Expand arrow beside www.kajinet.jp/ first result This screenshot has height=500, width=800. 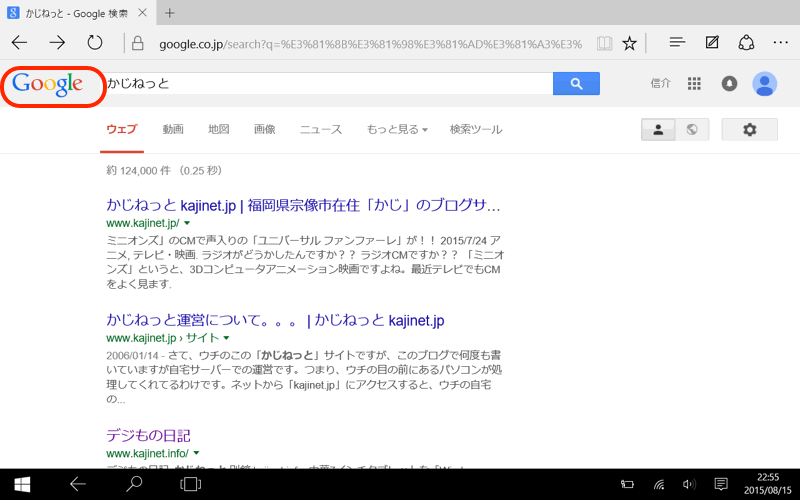pos(187,224)
